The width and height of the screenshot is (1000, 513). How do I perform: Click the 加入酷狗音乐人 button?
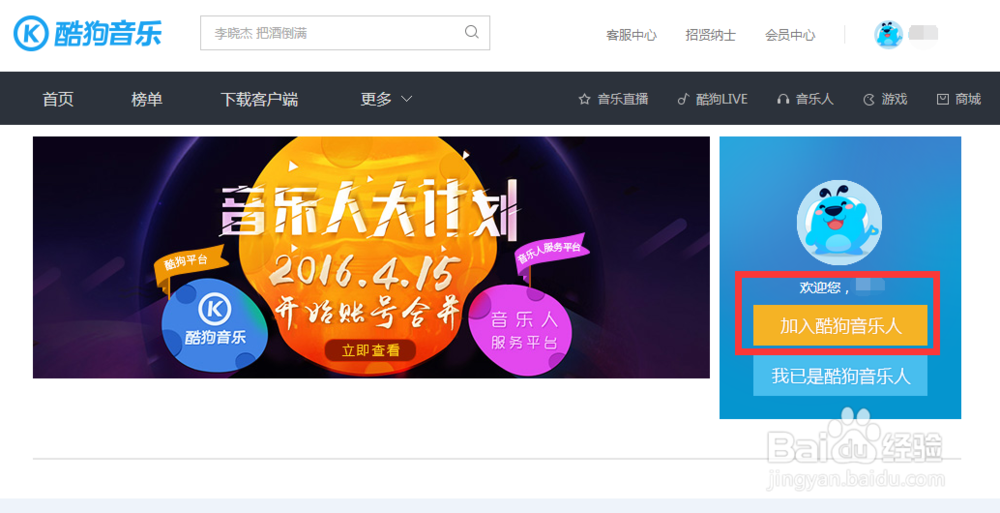(x=840, y=325)
